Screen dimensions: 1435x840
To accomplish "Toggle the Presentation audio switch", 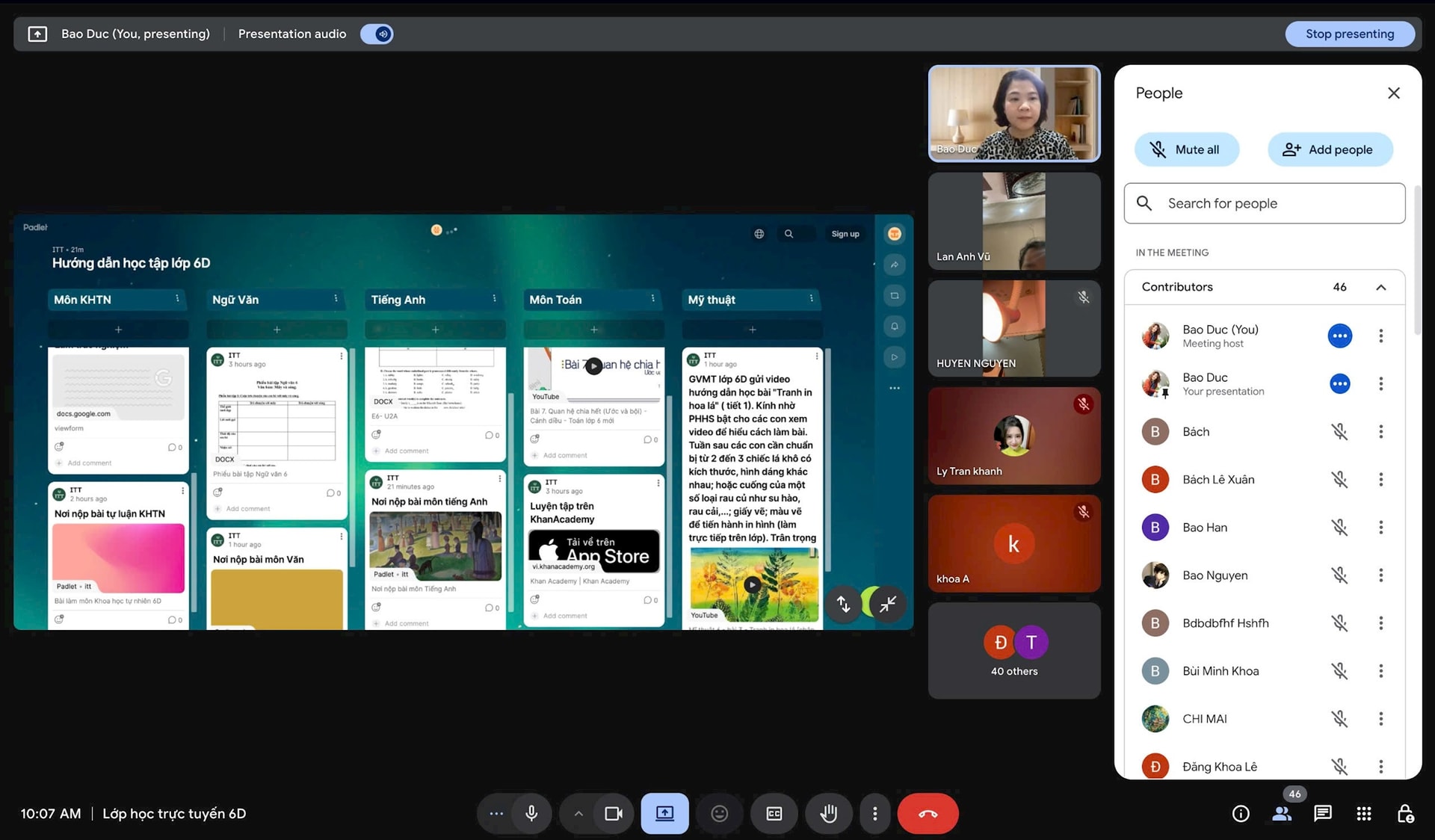I will tap(377, 34).
